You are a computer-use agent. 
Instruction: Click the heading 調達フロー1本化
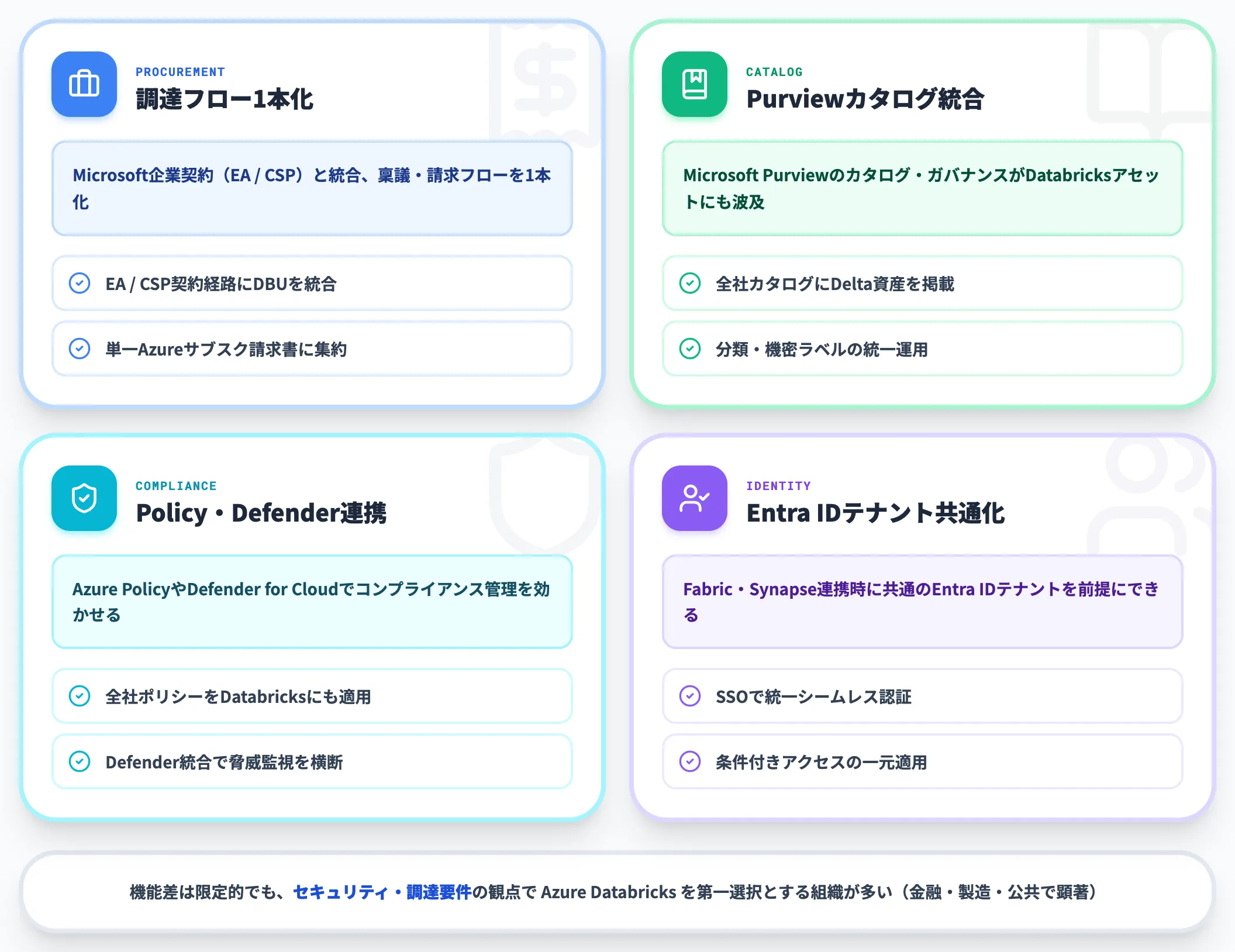(225, 99)
